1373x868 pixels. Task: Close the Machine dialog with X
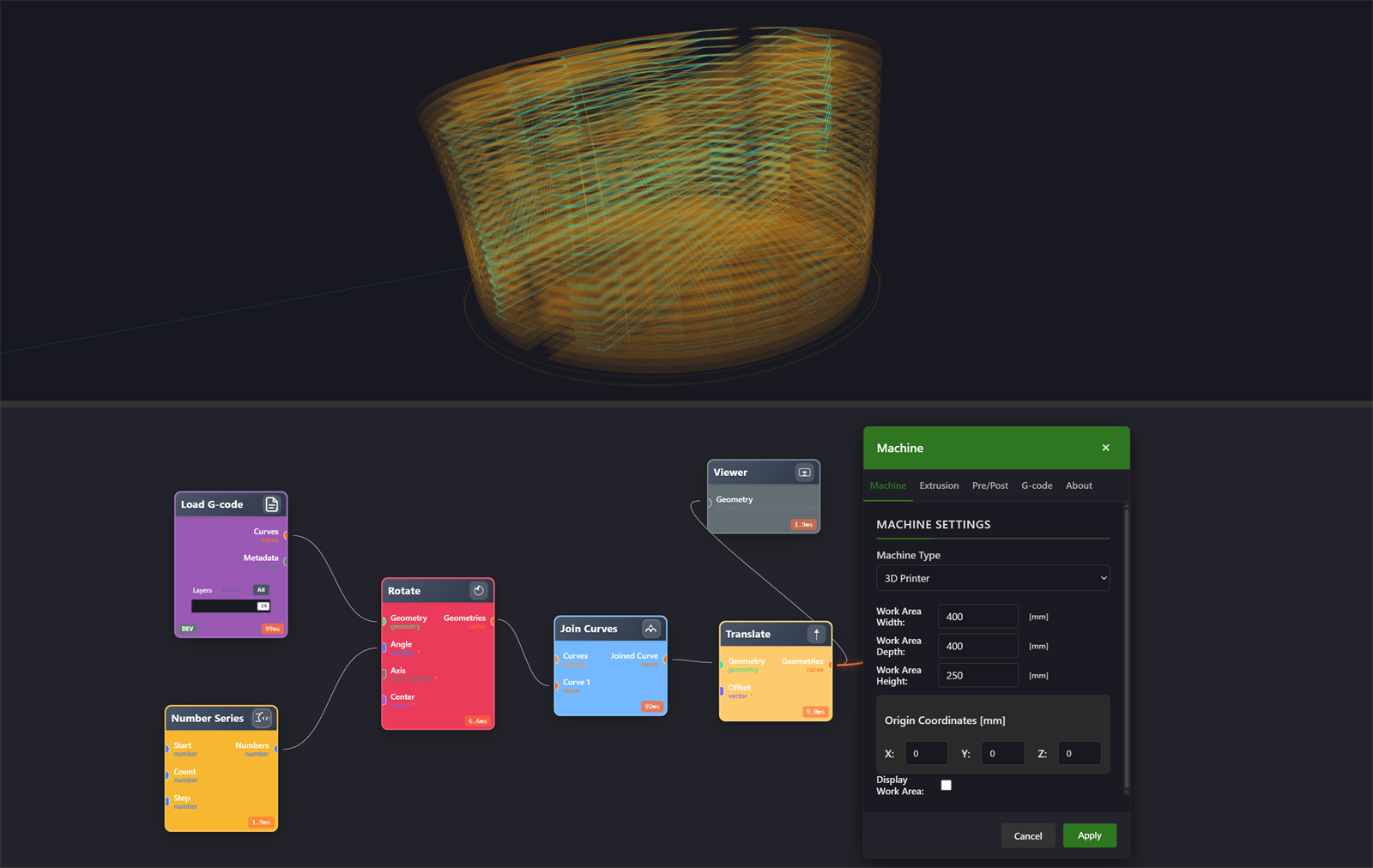click(x=1105, y=448)
